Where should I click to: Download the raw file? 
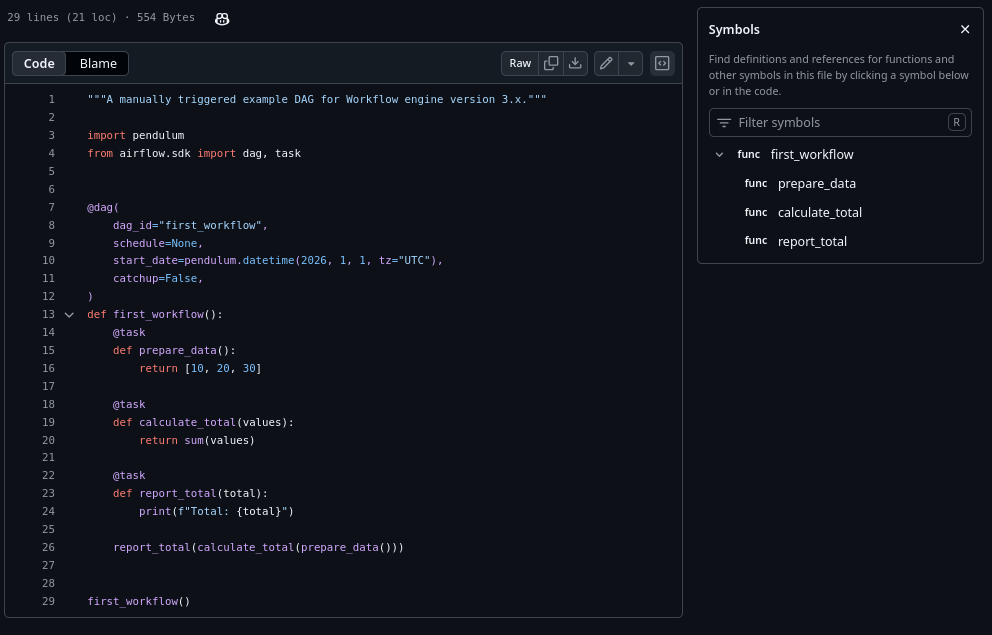click(575, 63)
